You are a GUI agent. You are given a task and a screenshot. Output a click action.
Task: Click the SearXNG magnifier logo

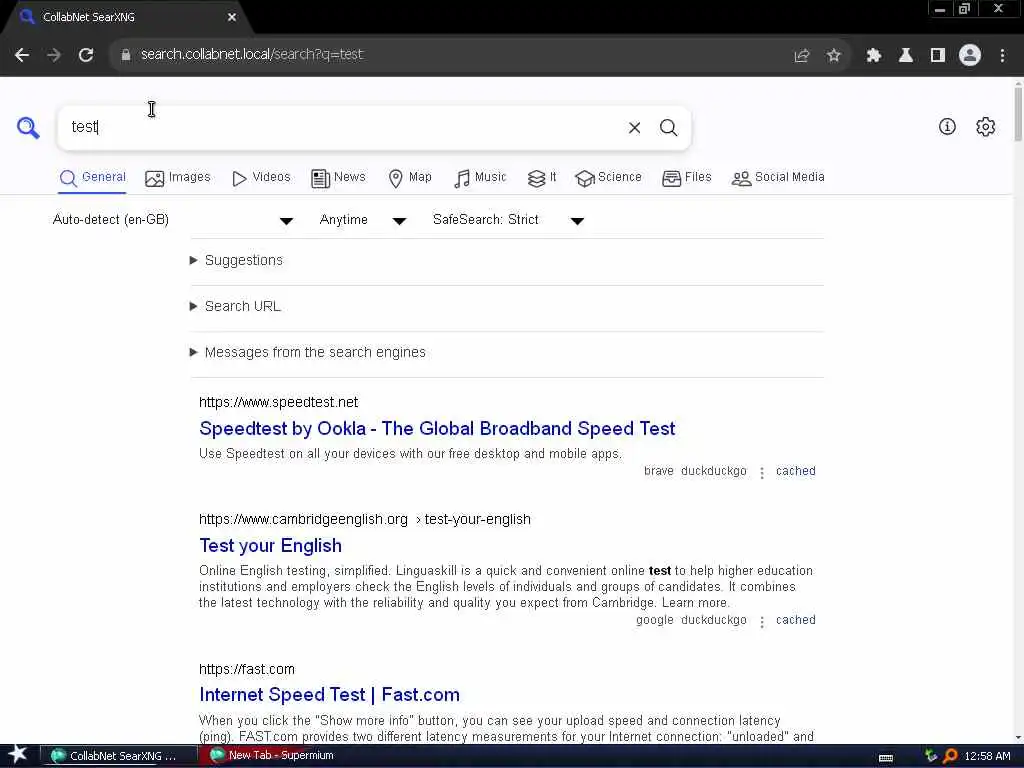pos(28,127)
